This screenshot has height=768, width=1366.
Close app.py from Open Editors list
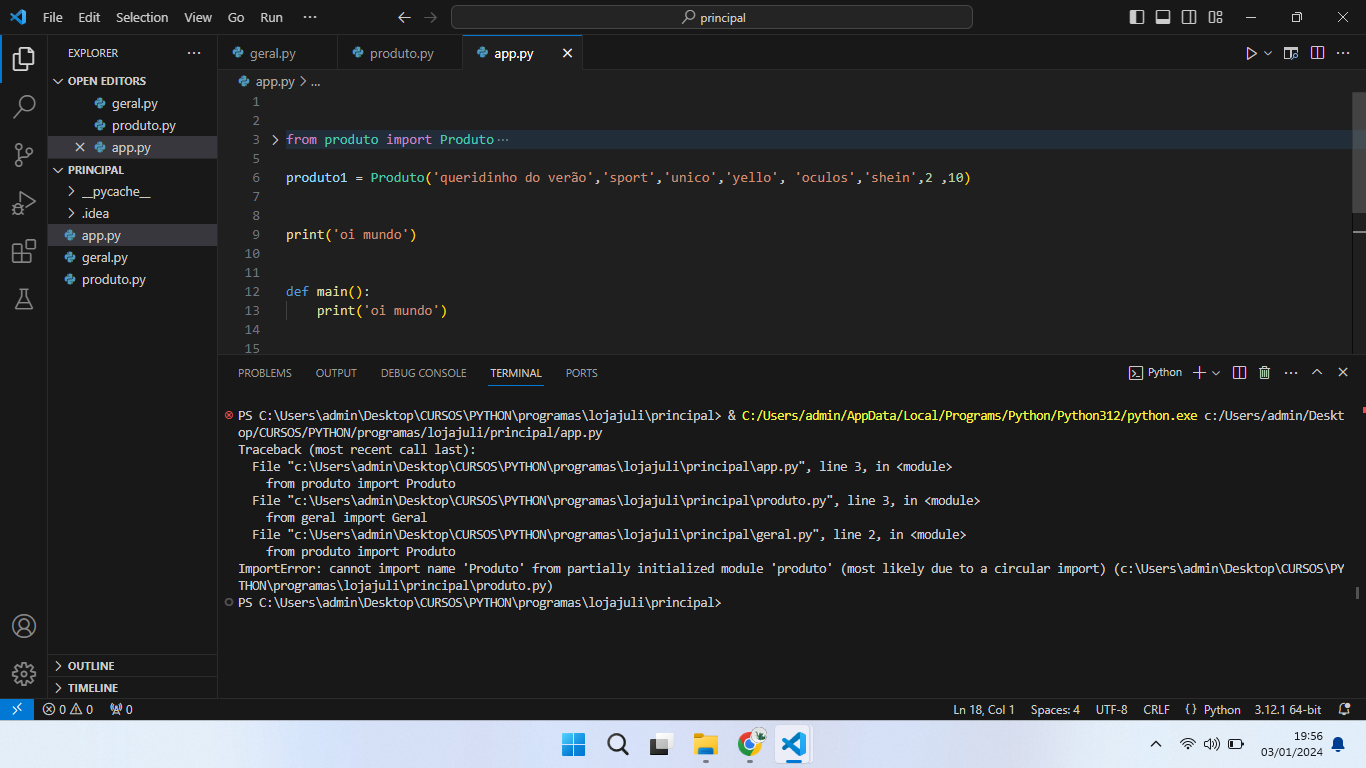pos(80,147)
